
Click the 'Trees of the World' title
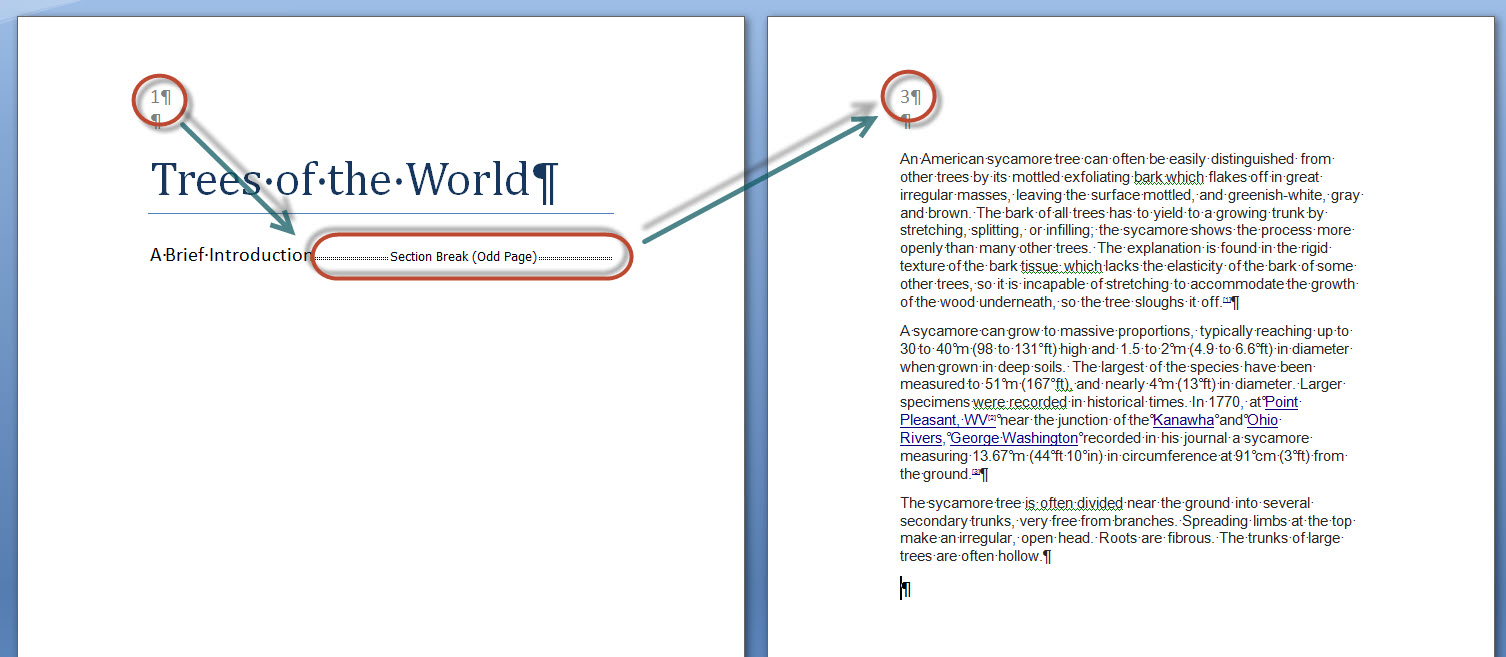(x=353, y=180)
